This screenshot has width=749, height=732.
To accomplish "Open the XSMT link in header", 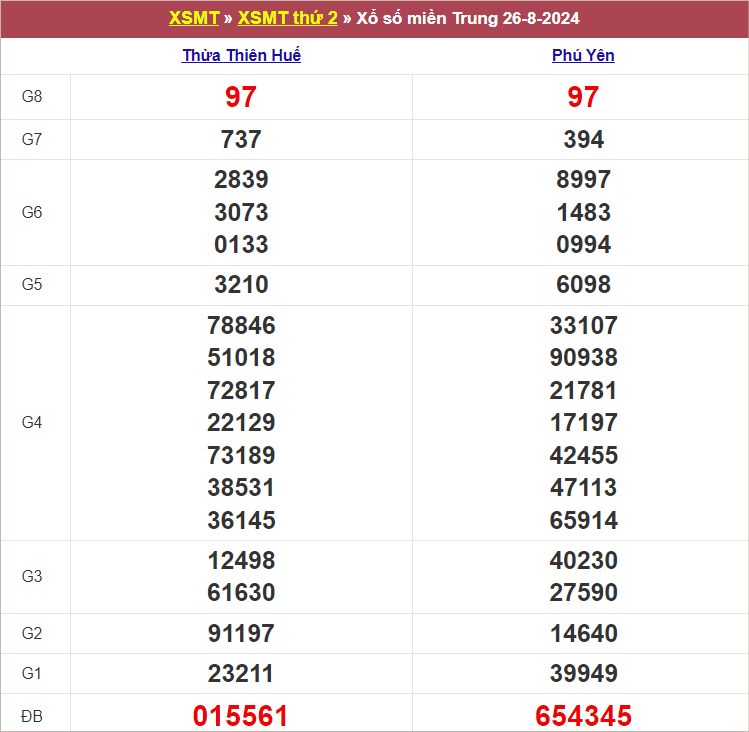I will [x=194, y=18].
